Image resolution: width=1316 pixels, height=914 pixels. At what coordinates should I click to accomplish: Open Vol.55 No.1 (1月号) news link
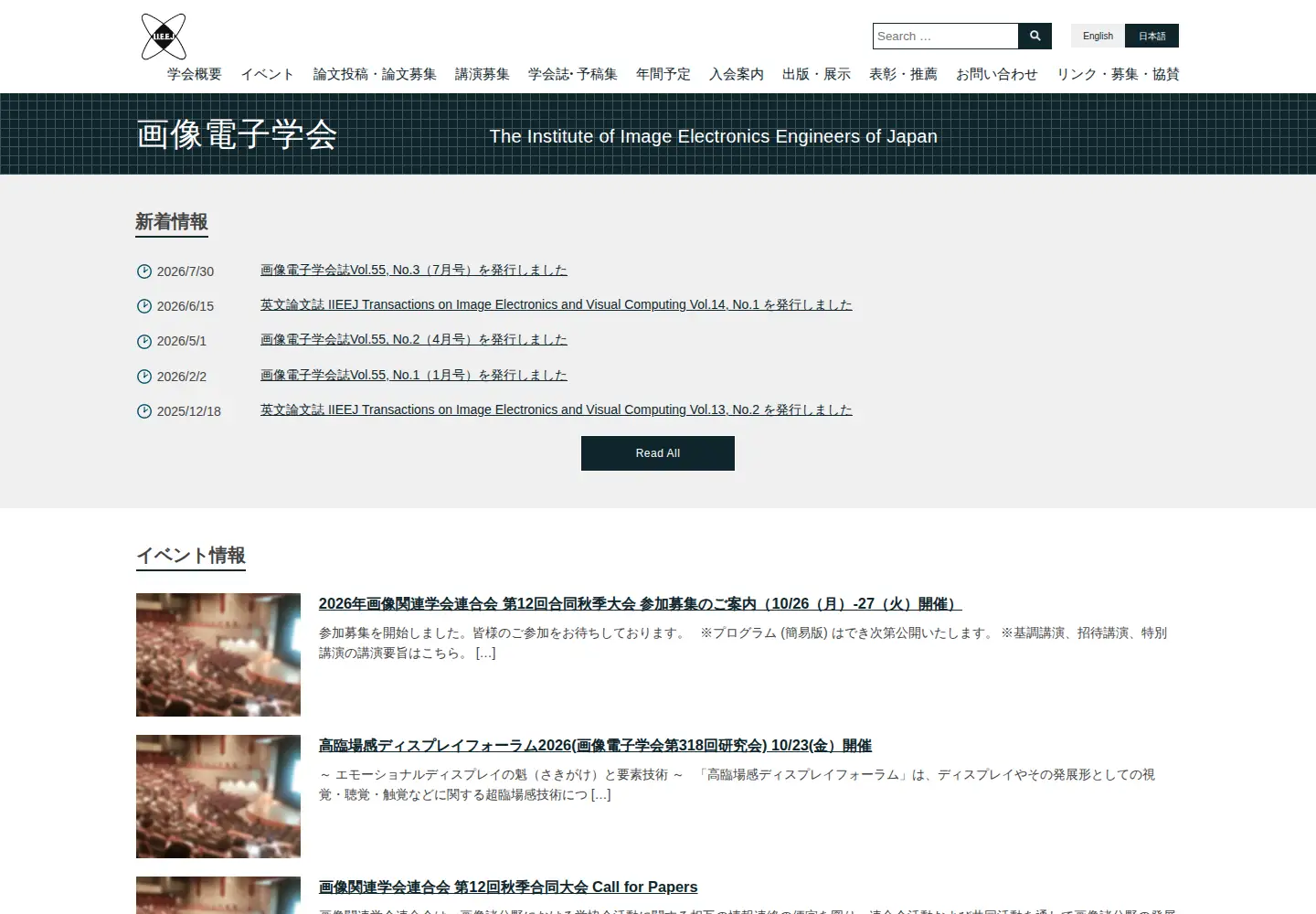click(x=414, y=375)
